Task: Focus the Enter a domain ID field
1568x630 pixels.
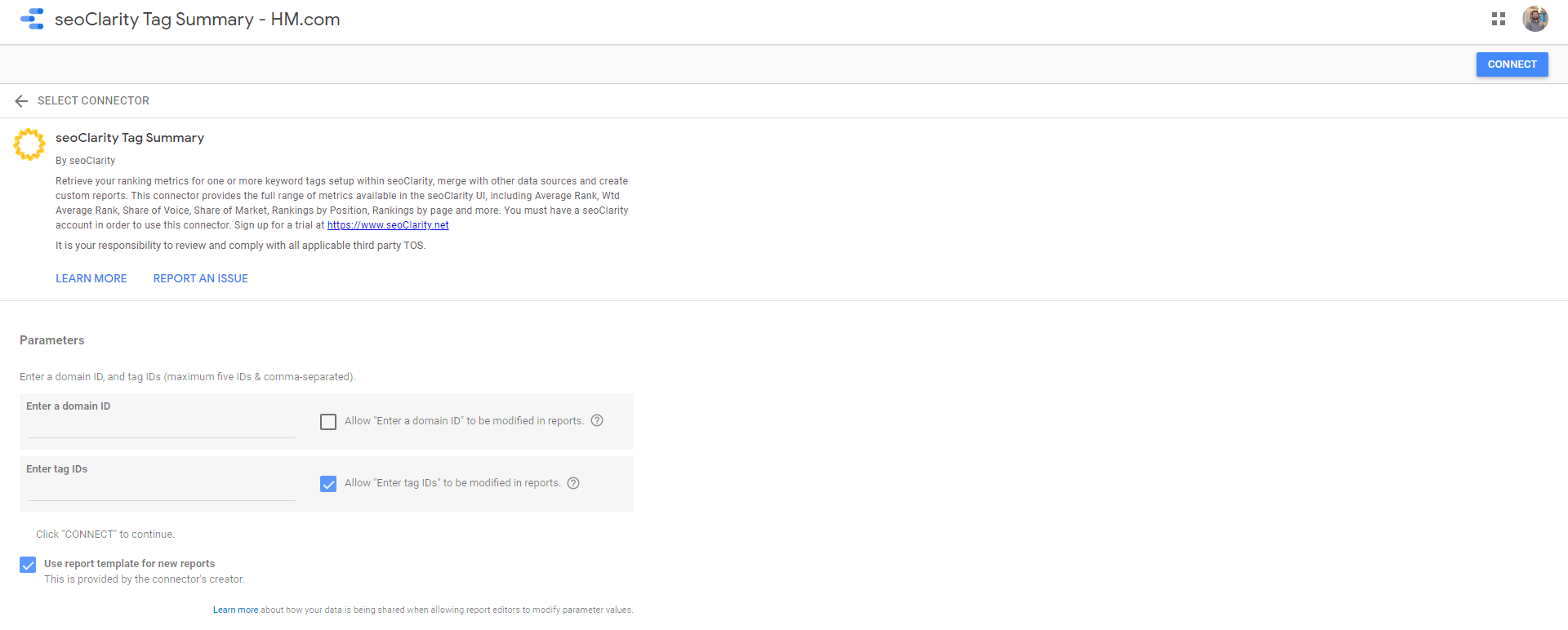Action: tap(161, 427)
